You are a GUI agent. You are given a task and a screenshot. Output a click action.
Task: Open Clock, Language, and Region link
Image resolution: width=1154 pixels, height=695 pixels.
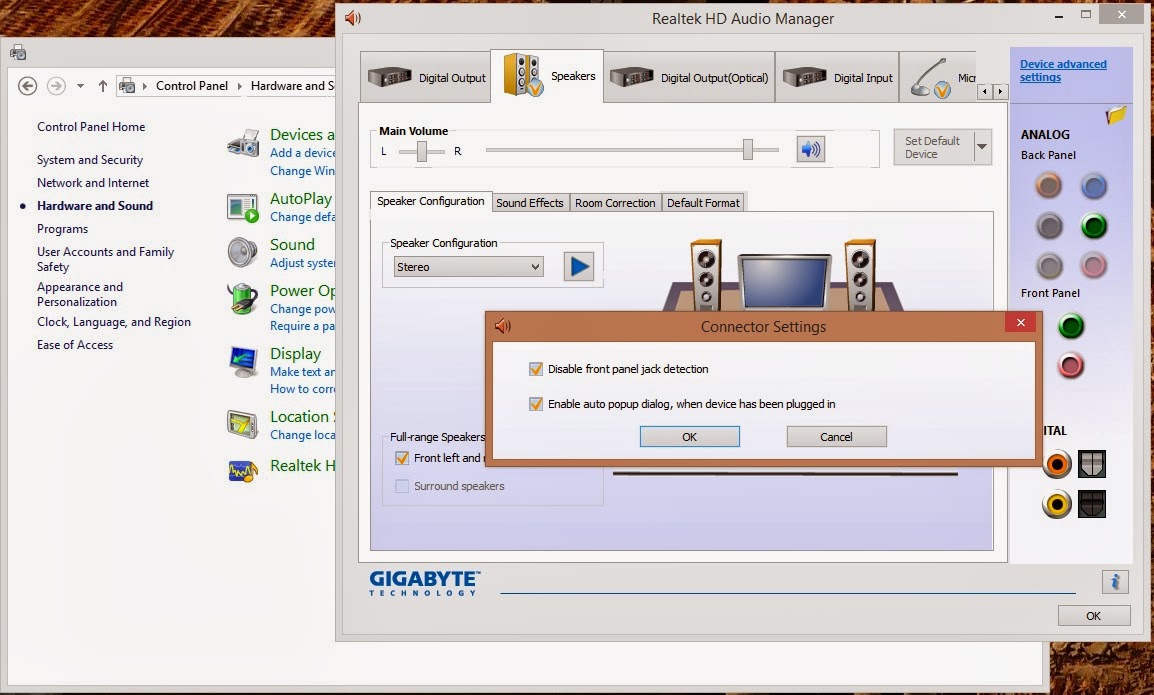coord(114,322)
